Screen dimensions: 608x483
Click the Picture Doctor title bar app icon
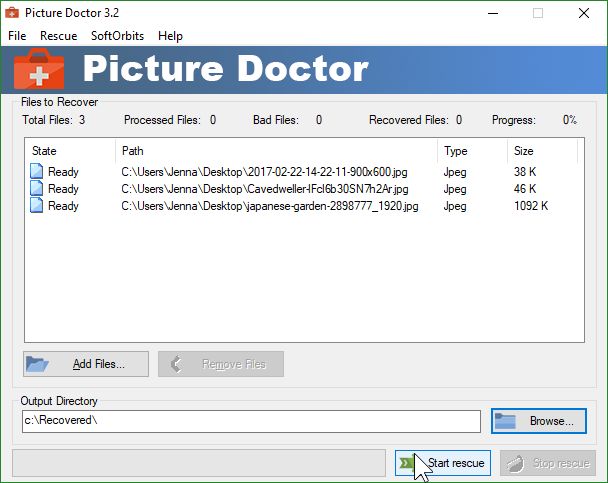[14, 13]
